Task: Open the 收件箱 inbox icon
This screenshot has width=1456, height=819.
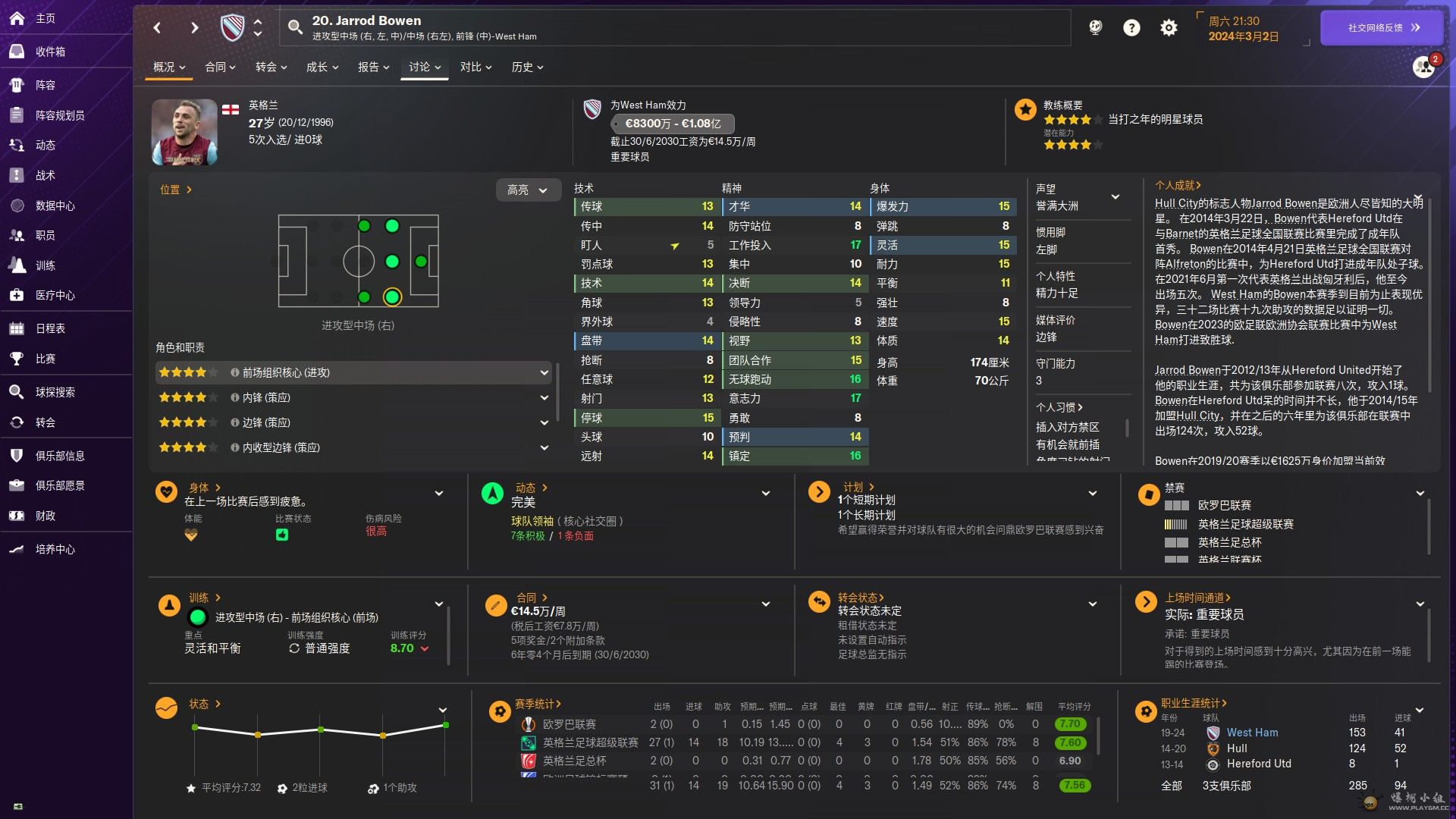Action: coord(17,52)
